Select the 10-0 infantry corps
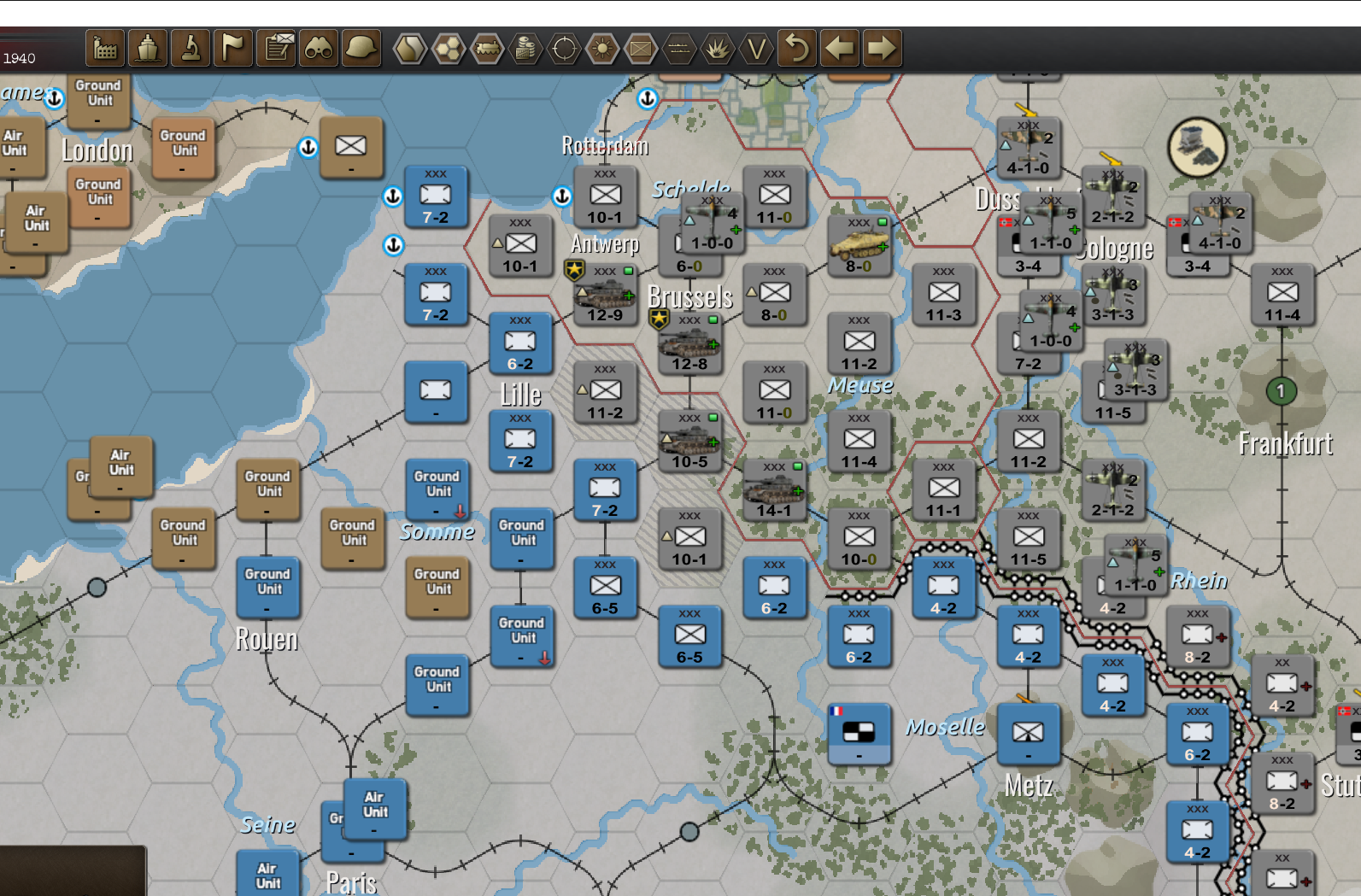 859,540
